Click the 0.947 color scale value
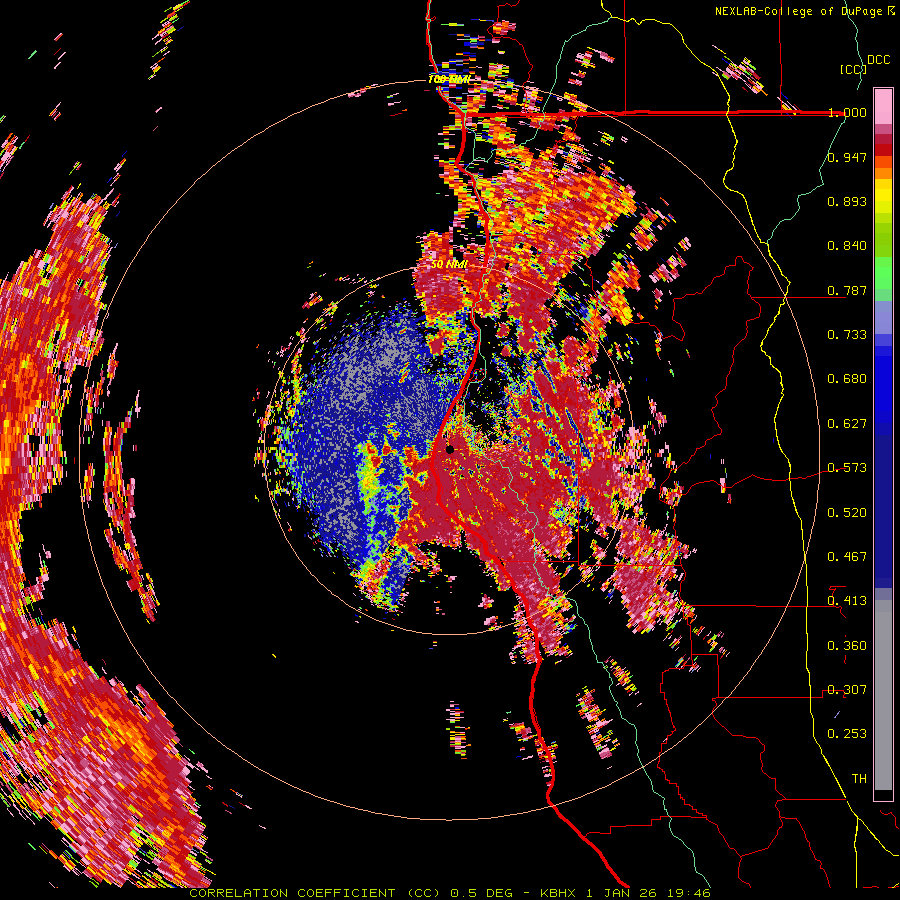 [847, 157]
